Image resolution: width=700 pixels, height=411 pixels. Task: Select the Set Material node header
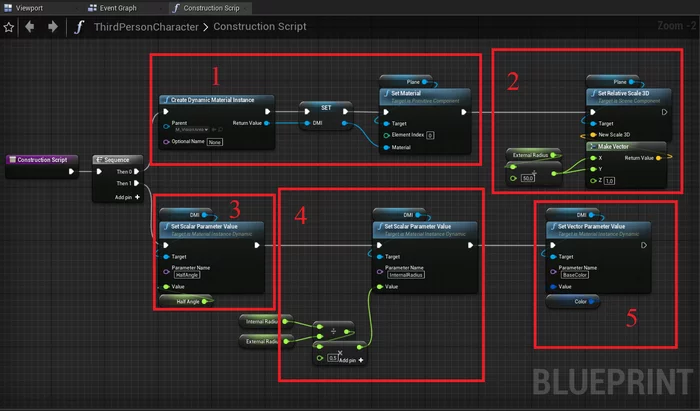pos(425,96)
